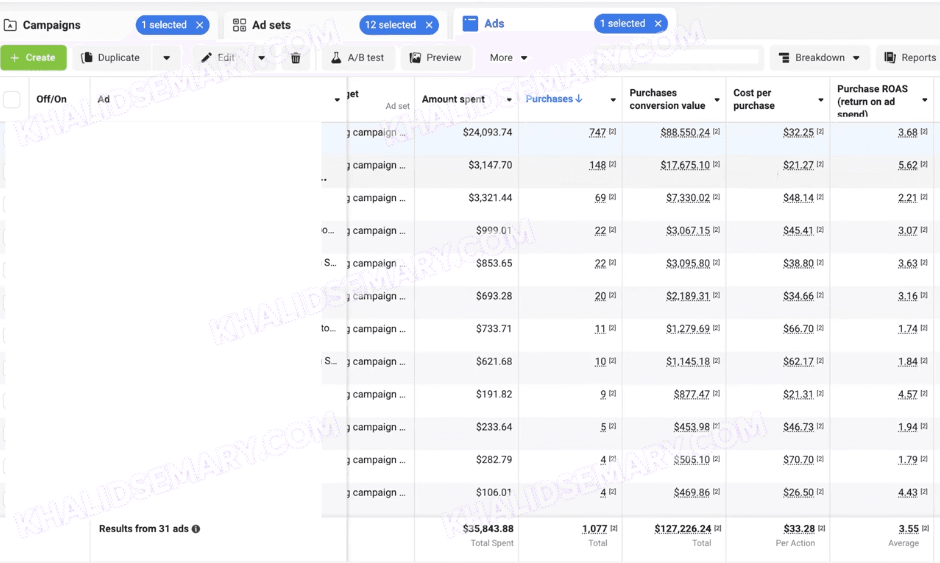Image resolution: width=940 pixels, height=563 pixels.
Task: Click the $70.70 cost per purchase
Action: tap(799, 460)
